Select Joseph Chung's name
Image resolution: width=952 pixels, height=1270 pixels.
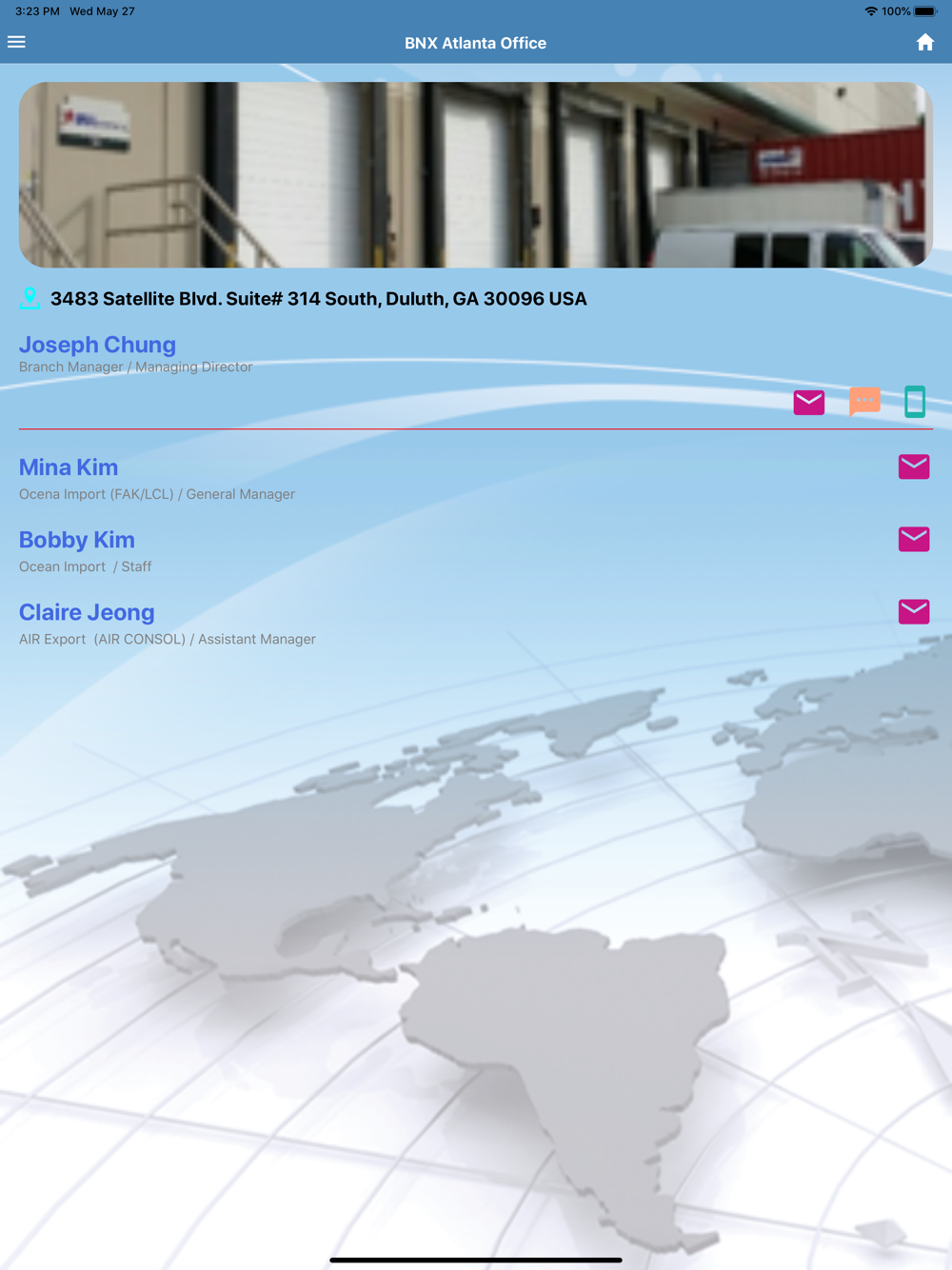(x=97, y=345)
